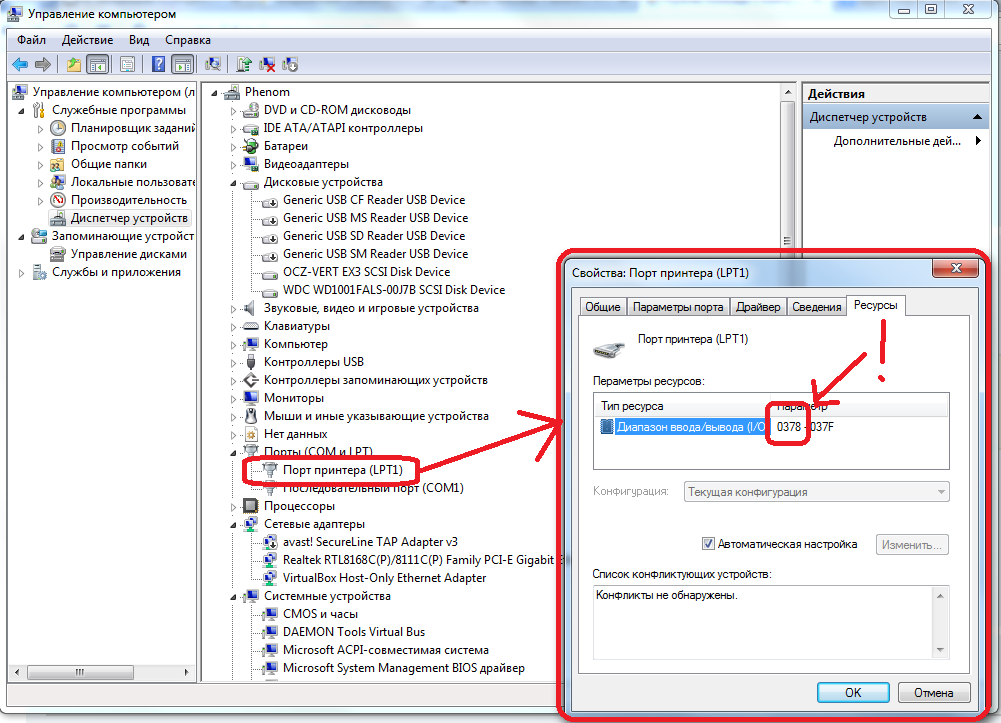Expand Мониторы node

coord(234,399)
